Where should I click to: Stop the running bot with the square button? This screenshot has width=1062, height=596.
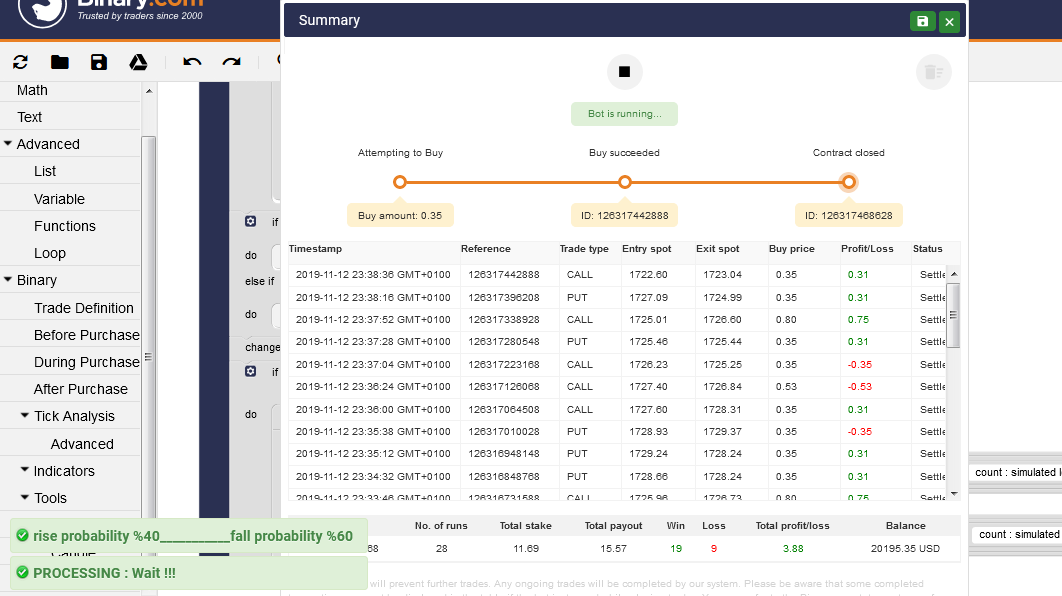click(x=624, y=71)
